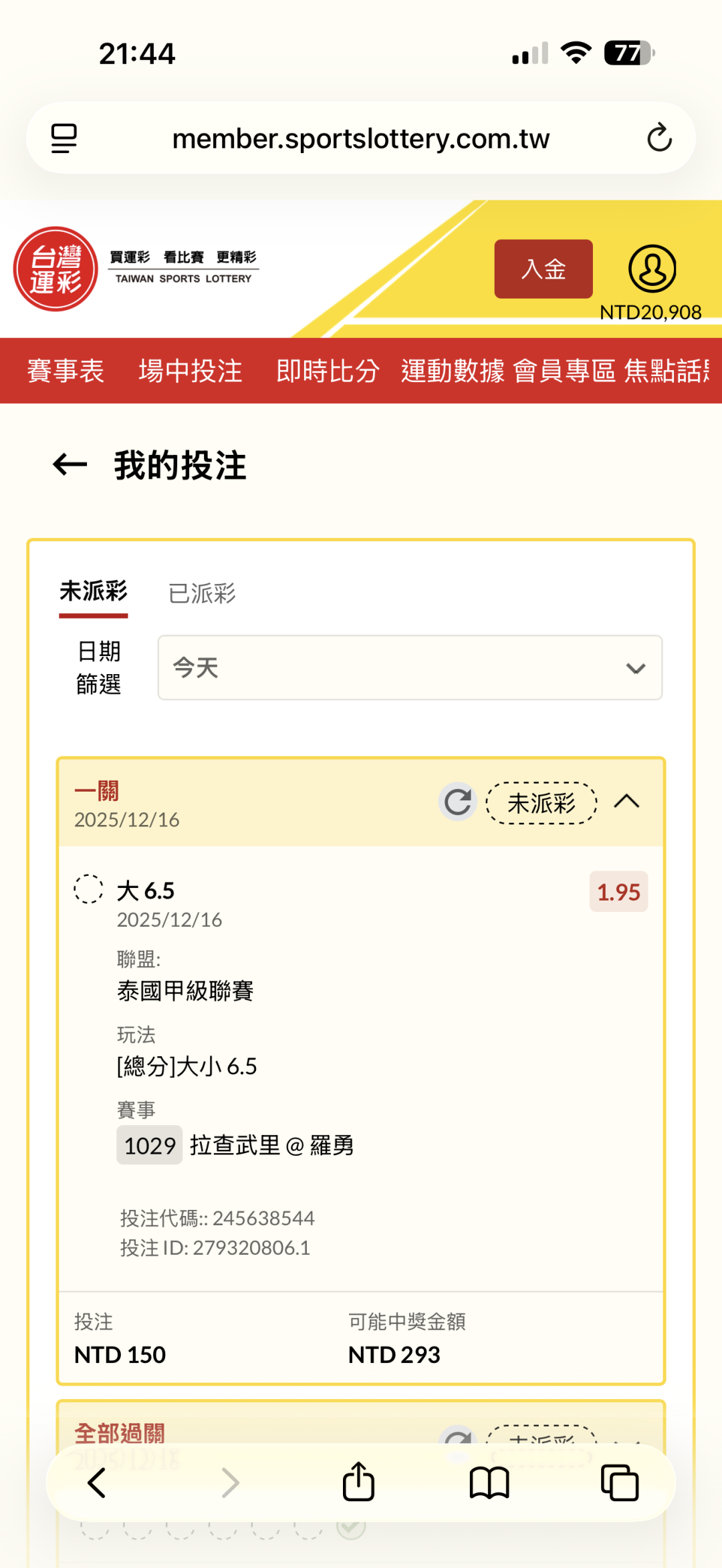Viewport: 722px width, 1568px height.
Task: Tap the member.sportslottery.com.tw address field
Action: [x=361, y=138]
